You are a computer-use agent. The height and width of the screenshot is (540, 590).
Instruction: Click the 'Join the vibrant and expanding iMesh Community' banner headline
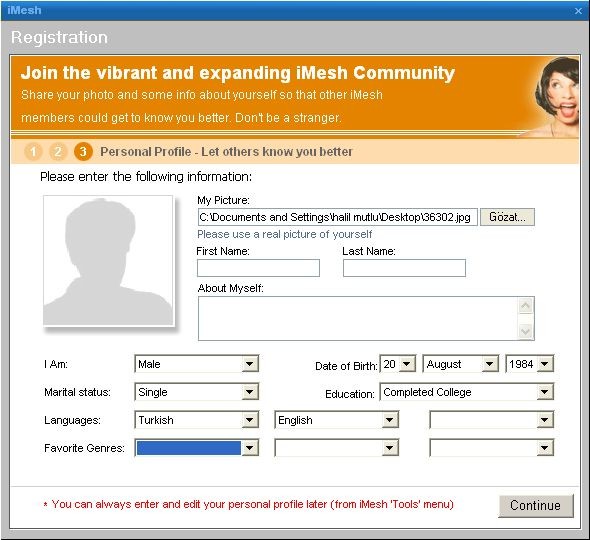pyautogui.click(x=238, y=73)
